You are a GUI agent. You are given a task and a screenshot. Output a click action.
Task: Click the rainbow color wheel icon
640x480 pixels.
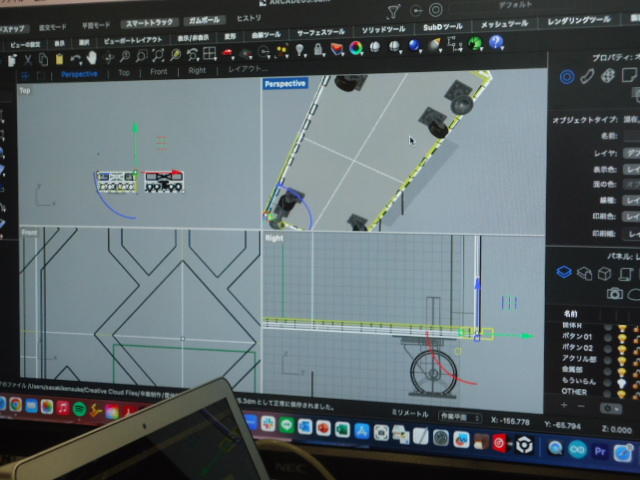tap(356, 48)
